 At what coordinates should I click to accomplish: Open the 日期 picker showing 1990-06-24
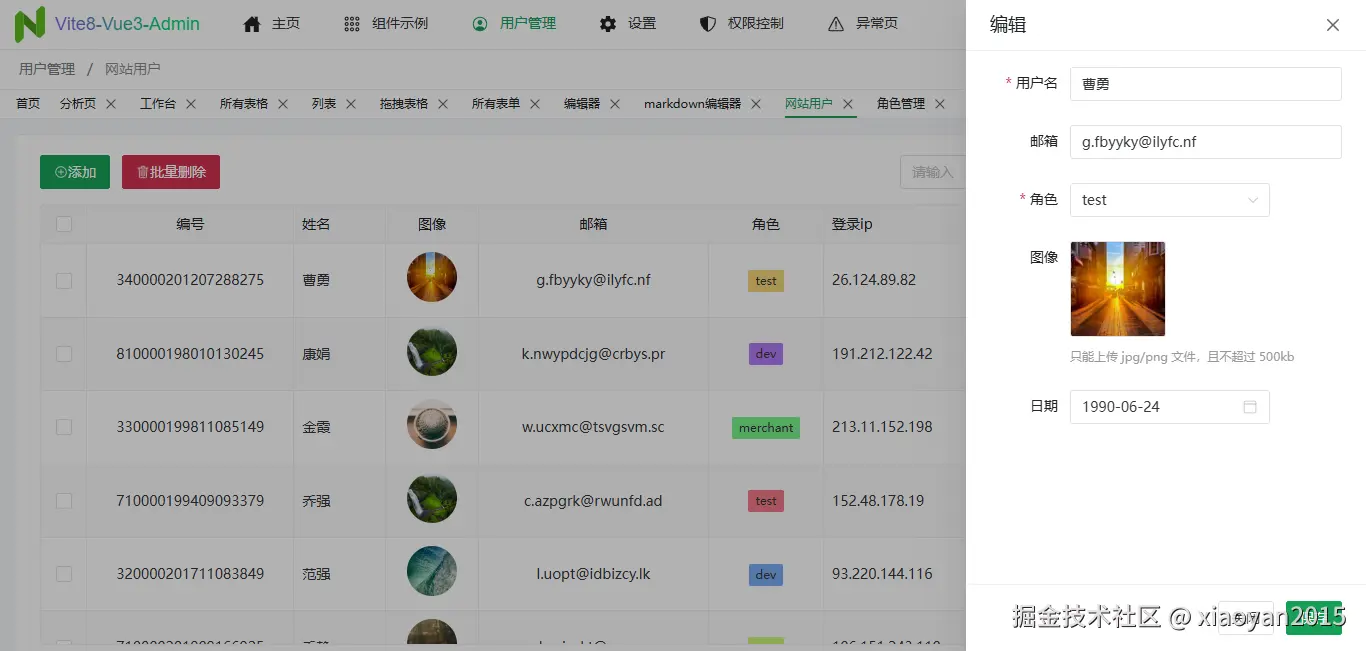(1169, 407)
